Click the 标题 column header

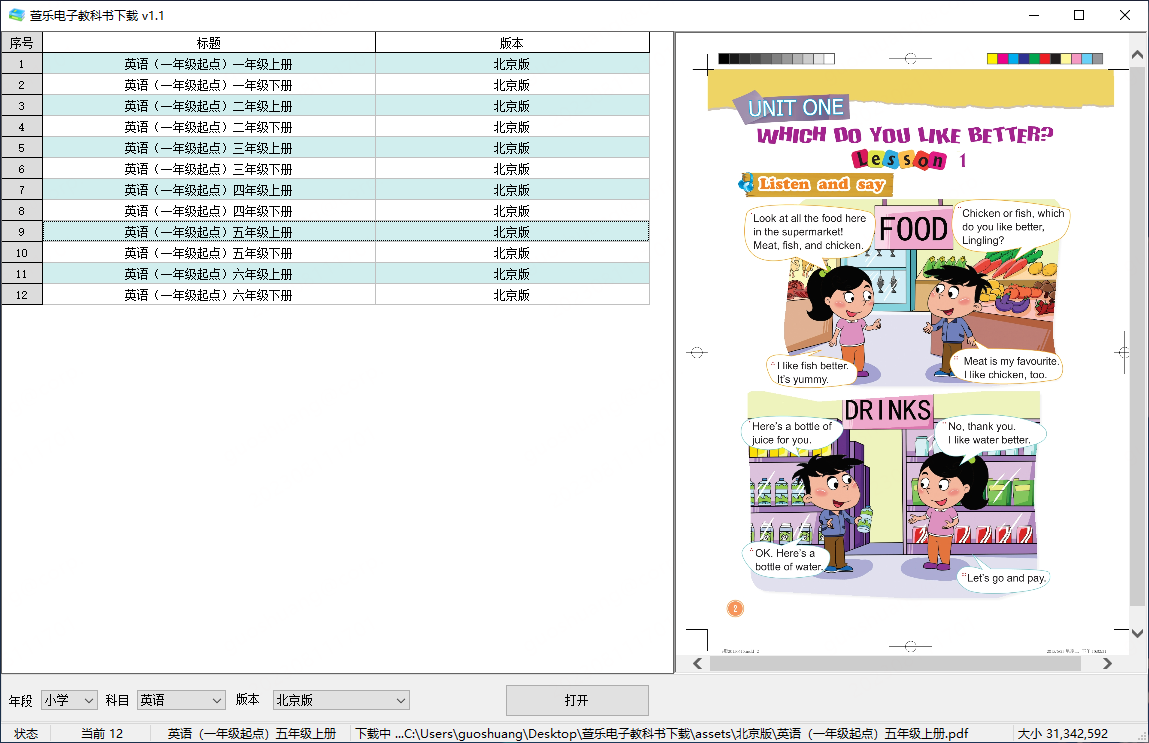coord(209,42)
